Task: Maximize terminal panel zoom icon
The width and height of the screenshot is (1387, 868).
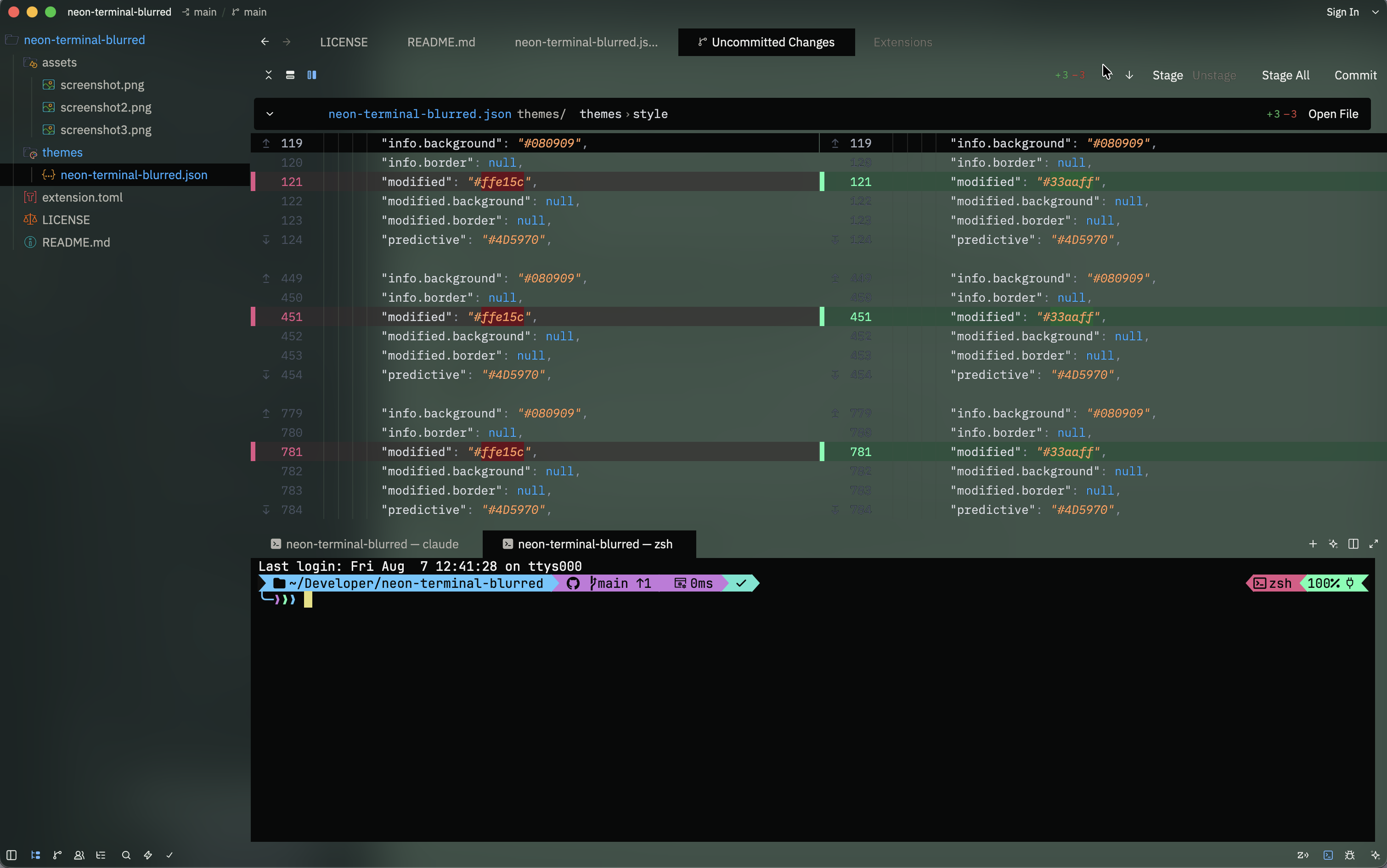Action: coord(1374,544)
